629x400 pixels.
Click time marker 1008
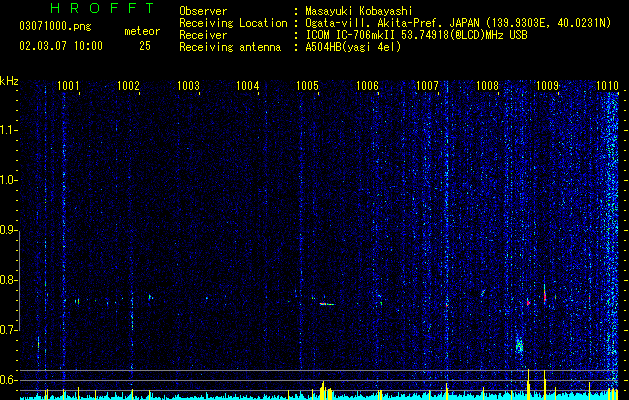pyautogui.click(x=487, y=85)
